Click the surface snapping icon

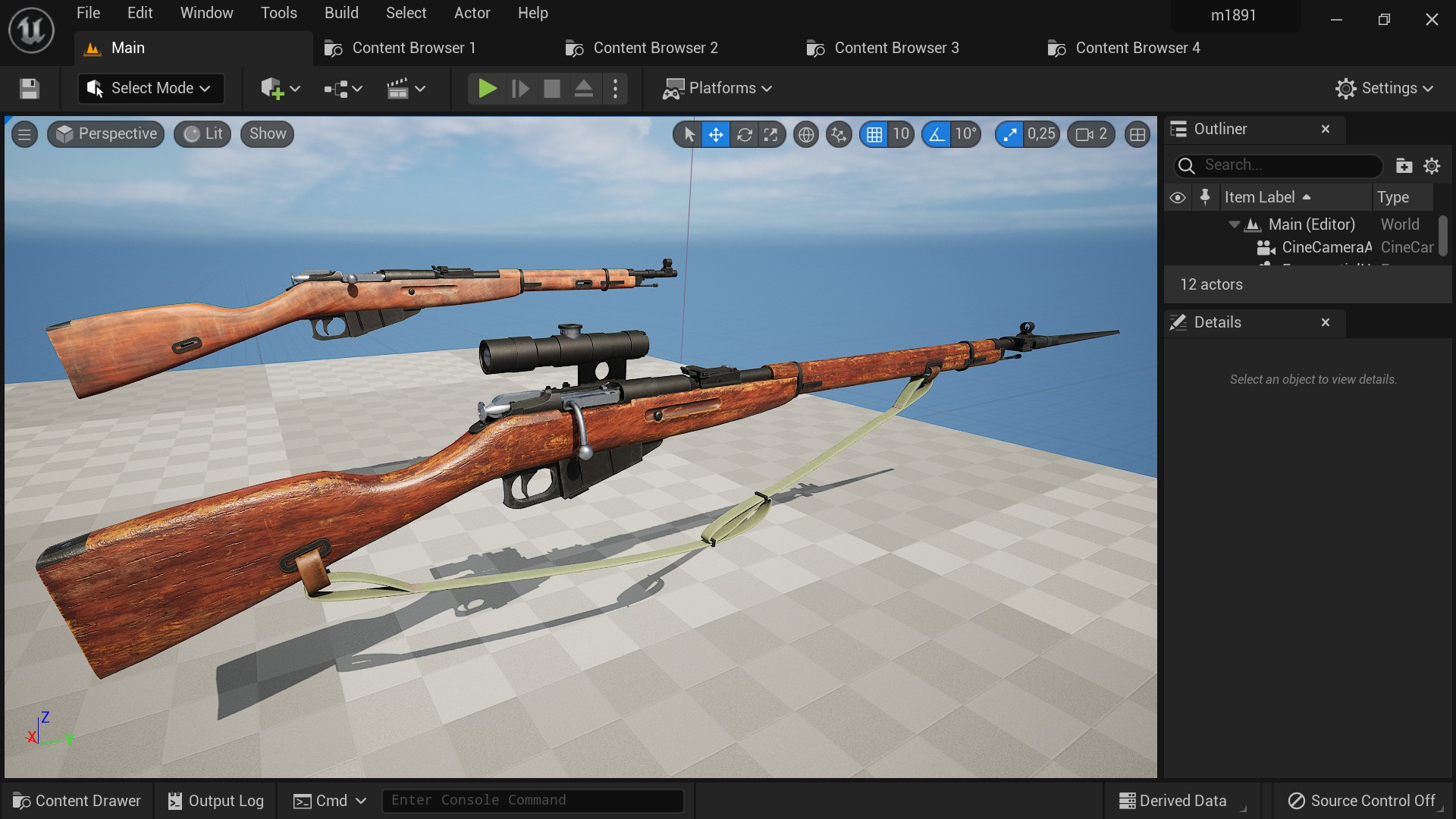pyautogui.click(x=839, y=134)
